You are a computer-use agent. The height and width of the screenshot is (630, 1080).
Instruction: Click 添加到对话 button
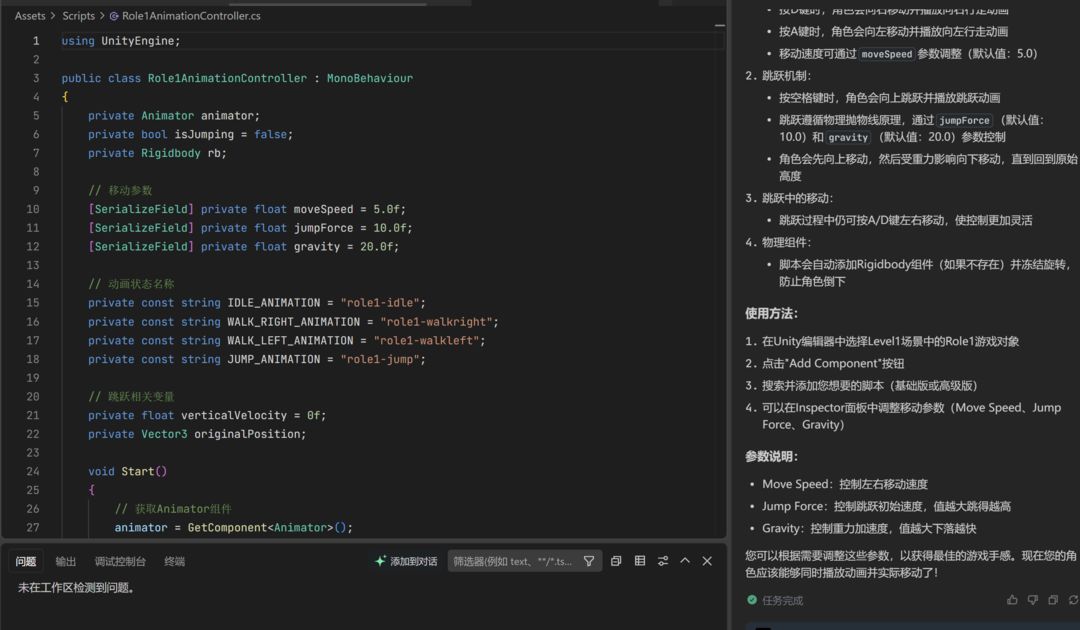406,561
